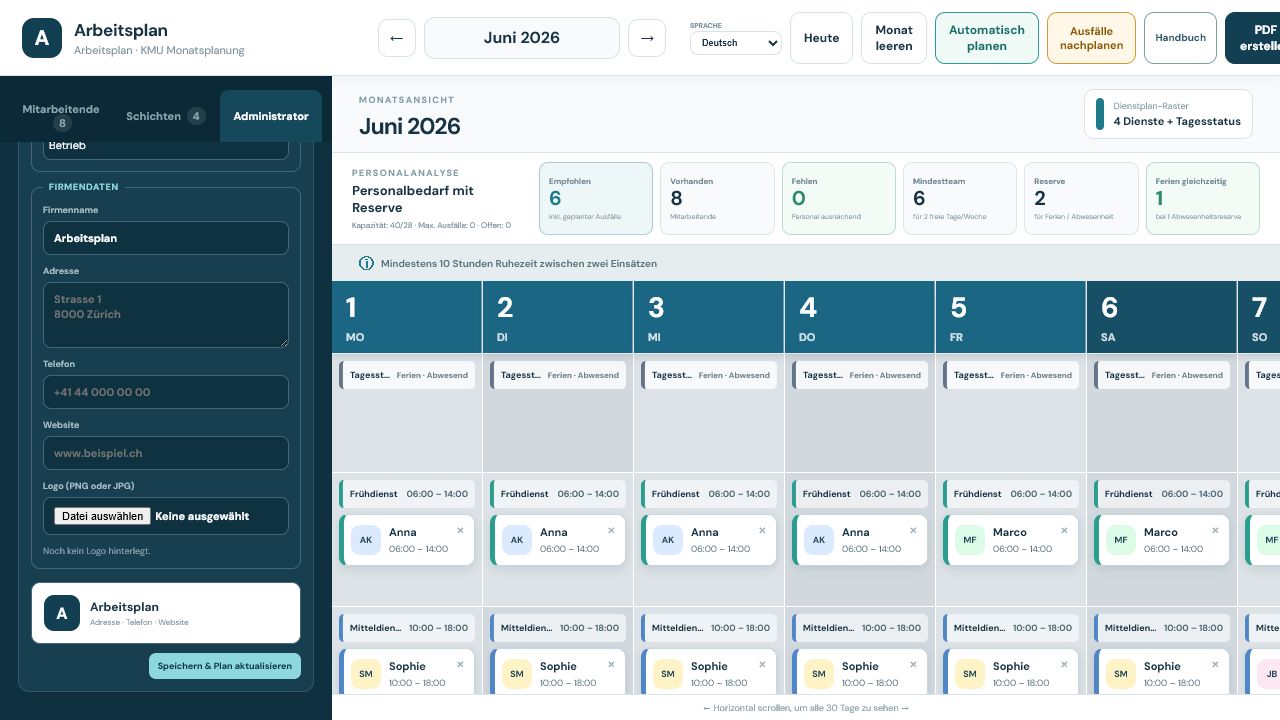1280x720 pixels.
Task: Remove Anna from Tuesday's Frühdienst
Action: coord(611,531)
